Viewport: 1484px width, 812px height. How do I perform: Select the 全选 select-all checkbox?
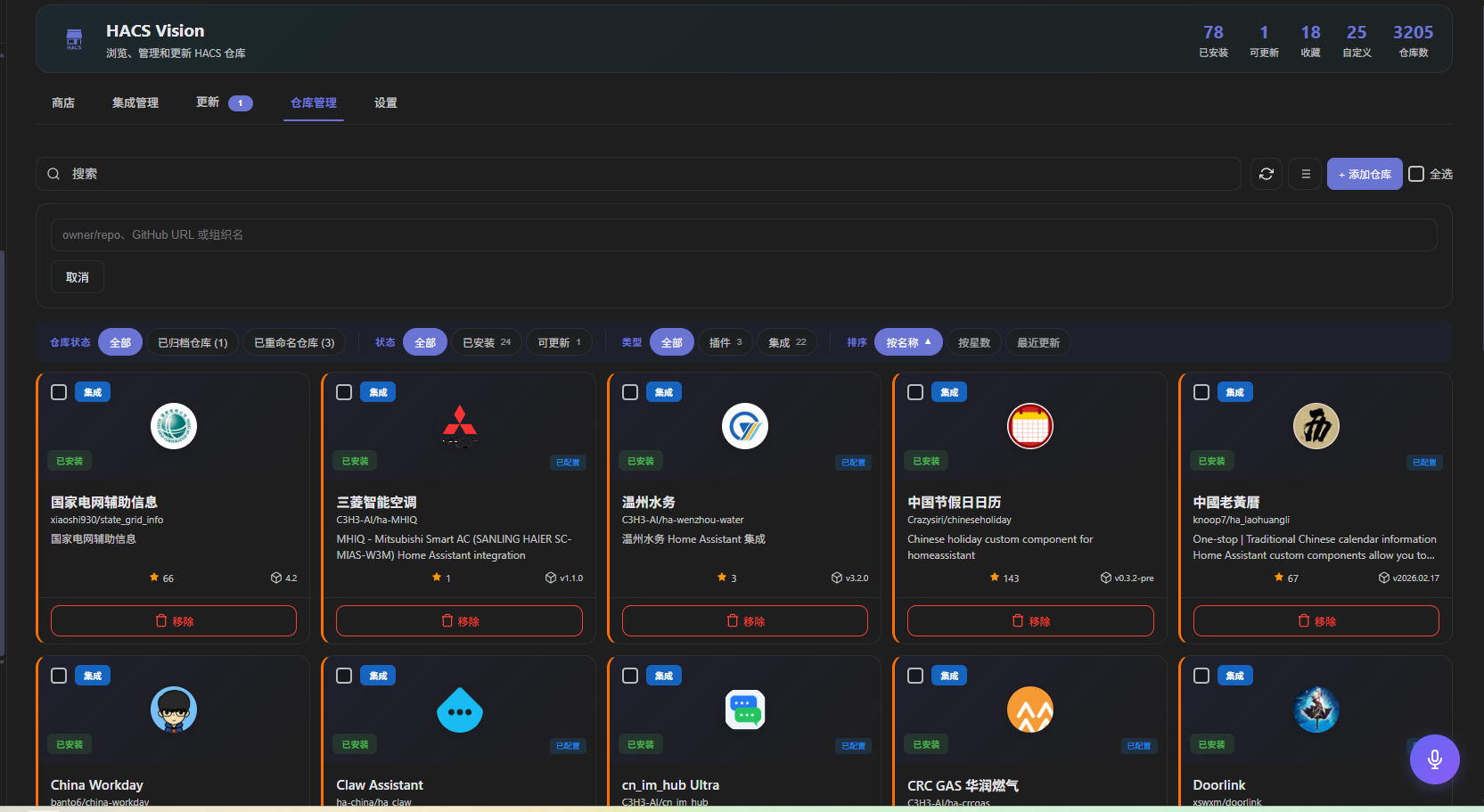point(1416,174)
